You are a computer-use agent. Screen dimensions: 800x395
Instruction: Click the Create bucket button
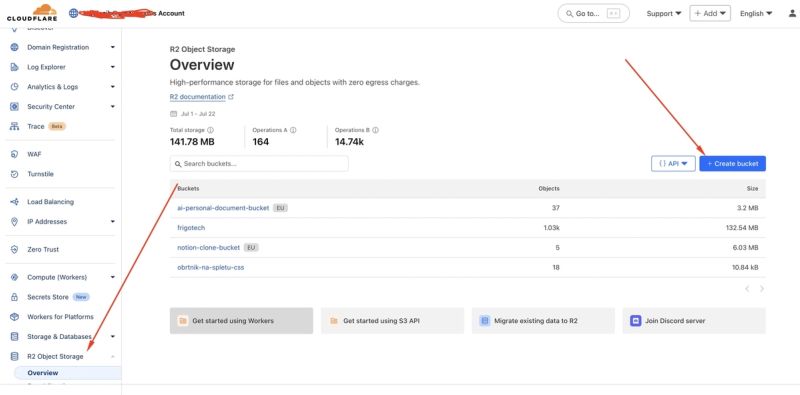[x=732, y=164]
